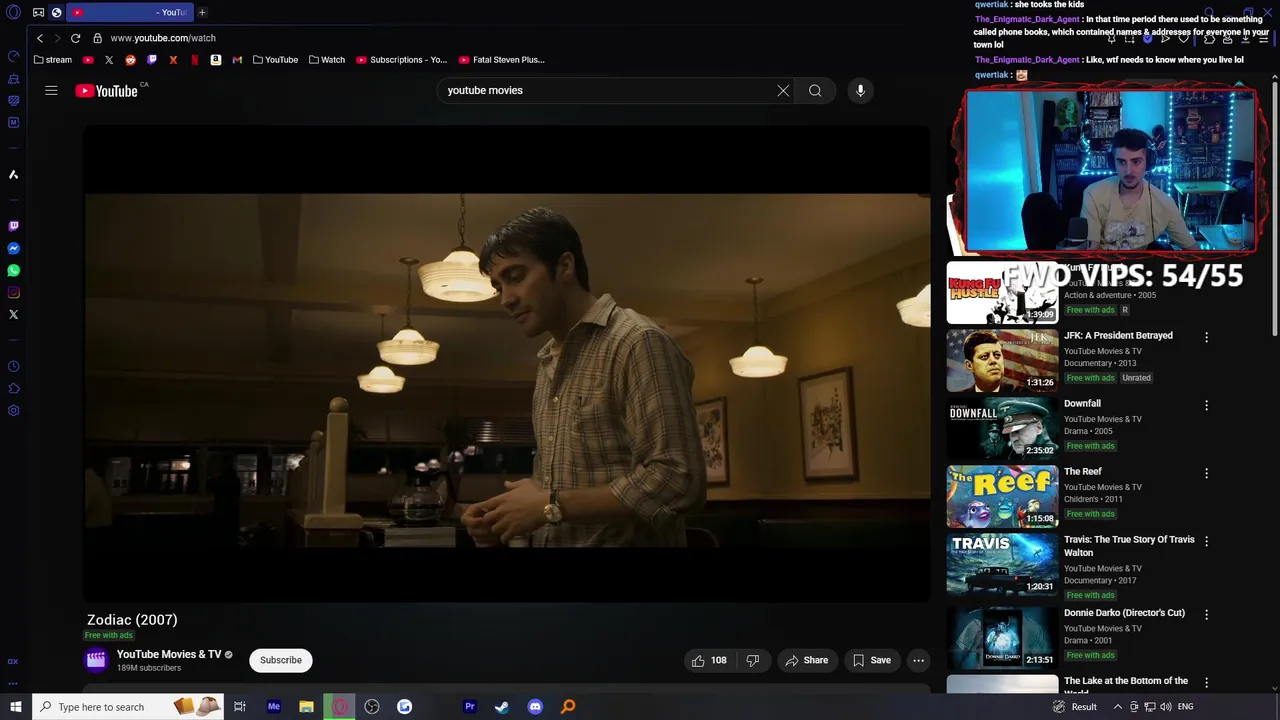Dislike the Zodiac video
The image size is (1280, 720).
(x=753, y=660)
